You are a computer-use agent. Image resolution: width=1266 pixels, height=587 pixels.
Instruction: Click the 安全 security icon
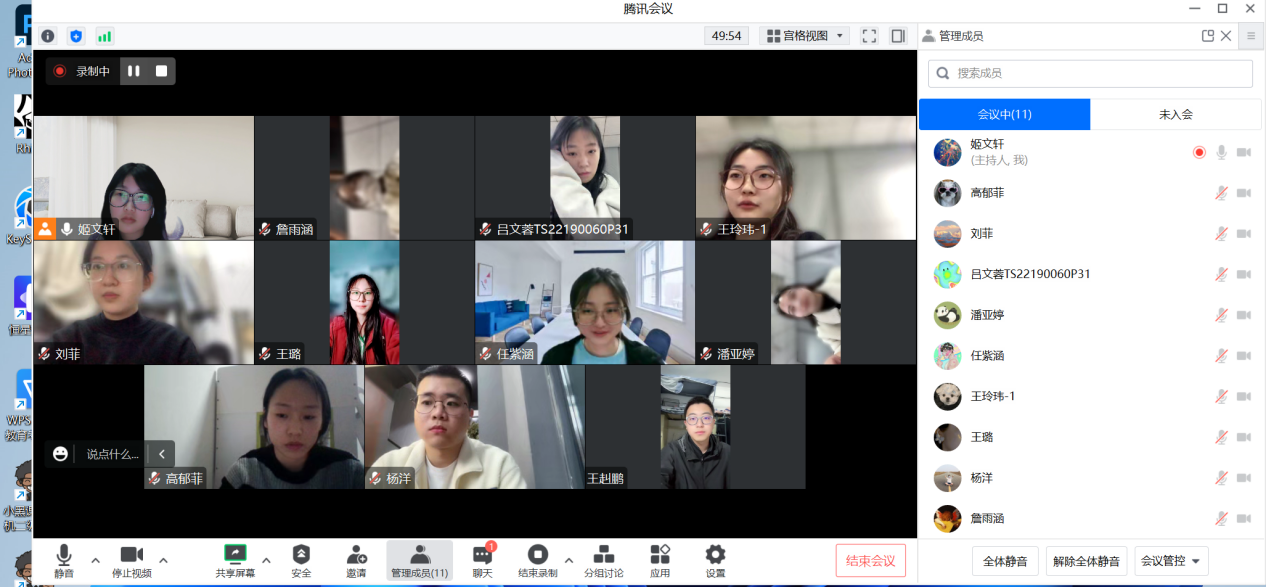click(x=301, y=557)
